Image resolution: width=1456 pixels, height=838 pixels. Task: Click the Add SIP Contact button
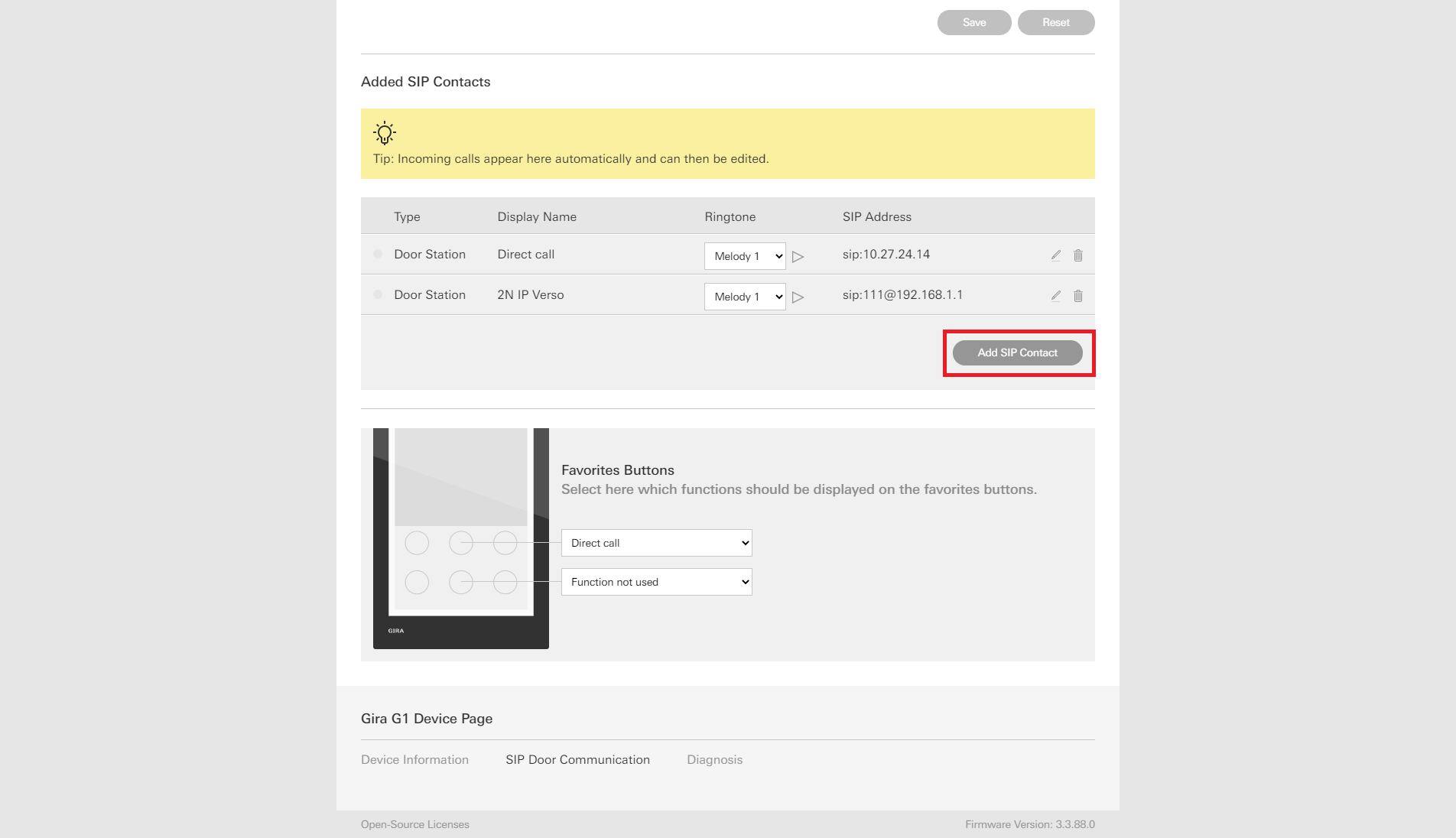(x=1017, y=352)
